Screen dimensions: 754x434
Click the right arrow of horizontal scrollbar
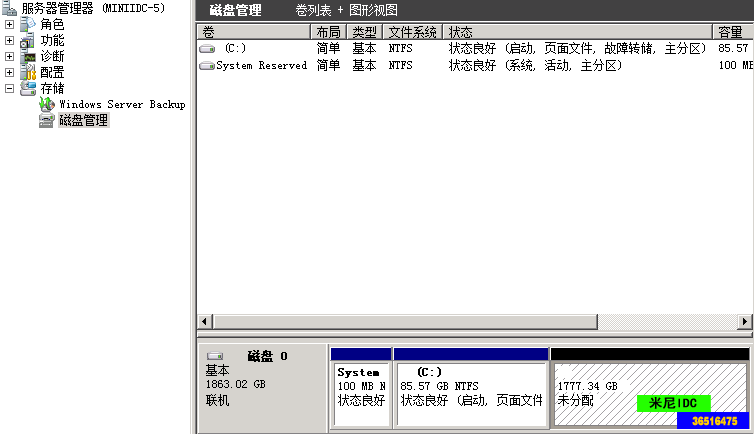[x=744, y=322]
